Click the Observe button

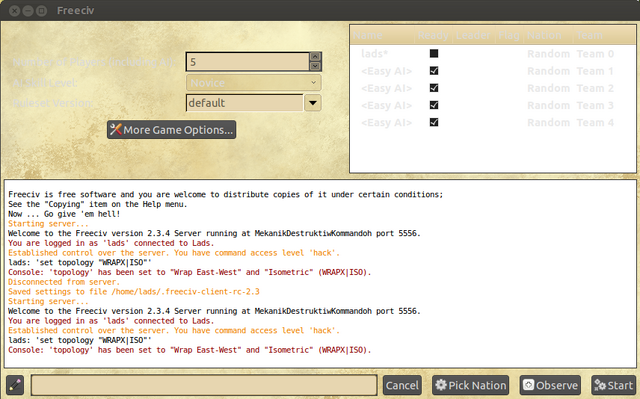pyautogui.click(x=550, y=385)
